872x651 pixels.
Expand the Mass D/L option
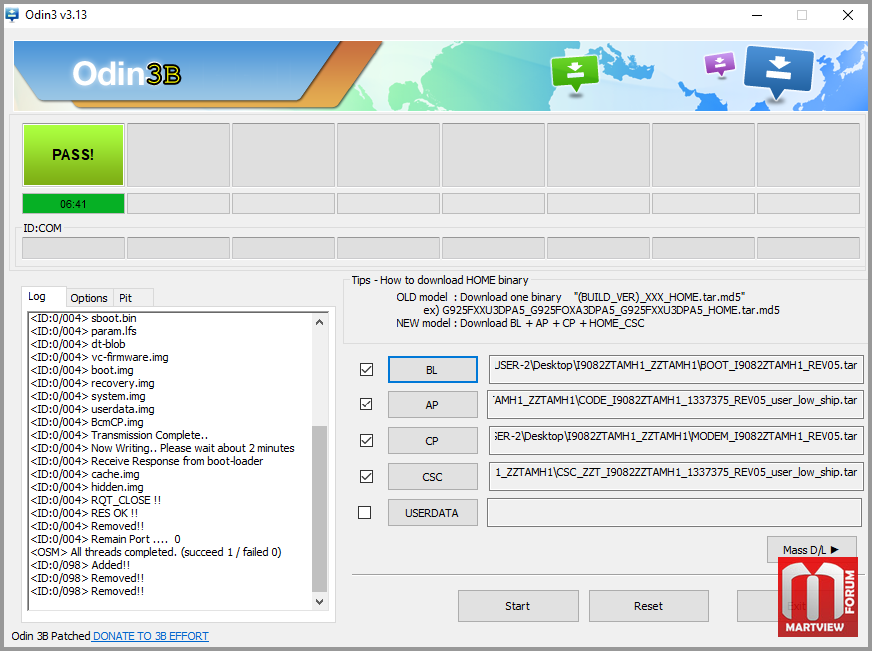click(x=811, y=549)
